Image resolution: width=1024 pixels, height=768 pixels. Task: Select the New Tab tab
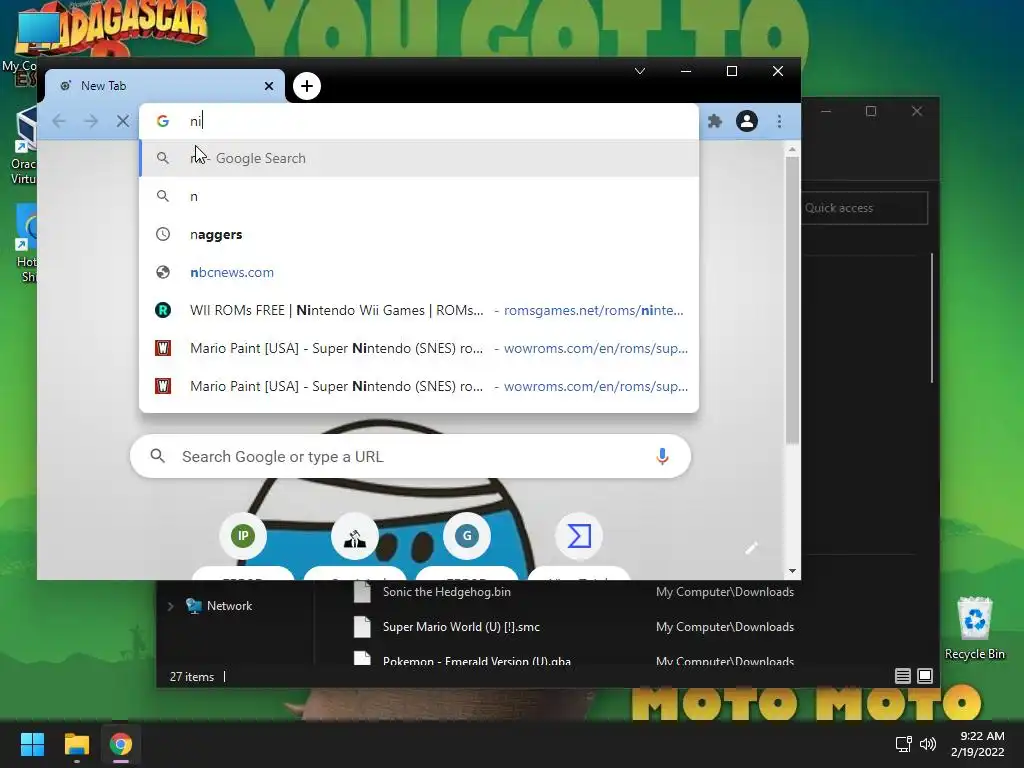click(x=165, y=86)
